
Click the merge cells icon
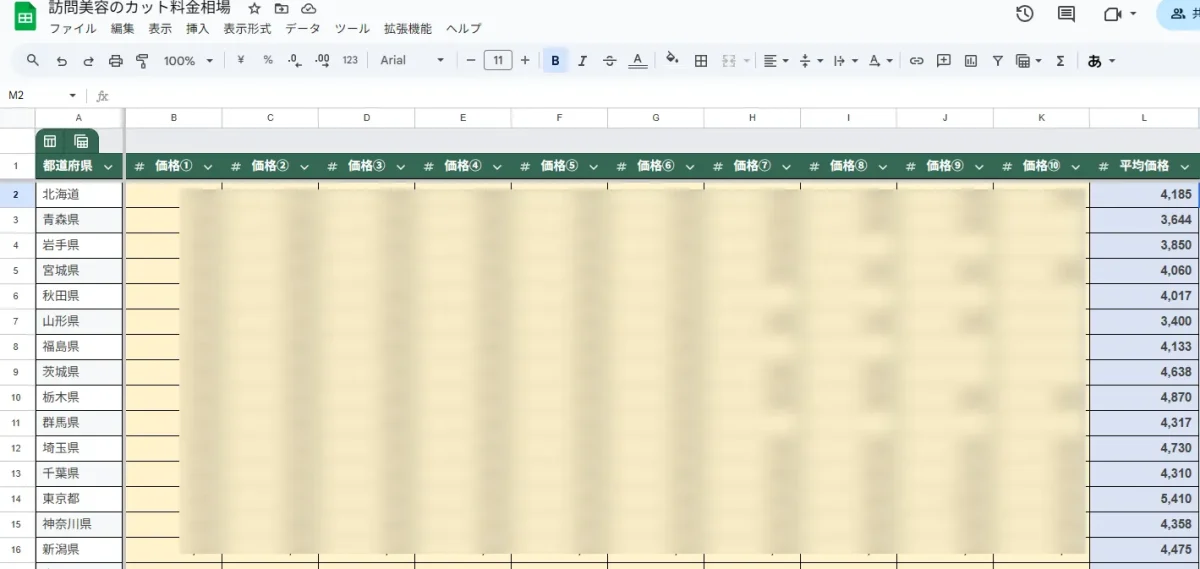coord(730,60)
